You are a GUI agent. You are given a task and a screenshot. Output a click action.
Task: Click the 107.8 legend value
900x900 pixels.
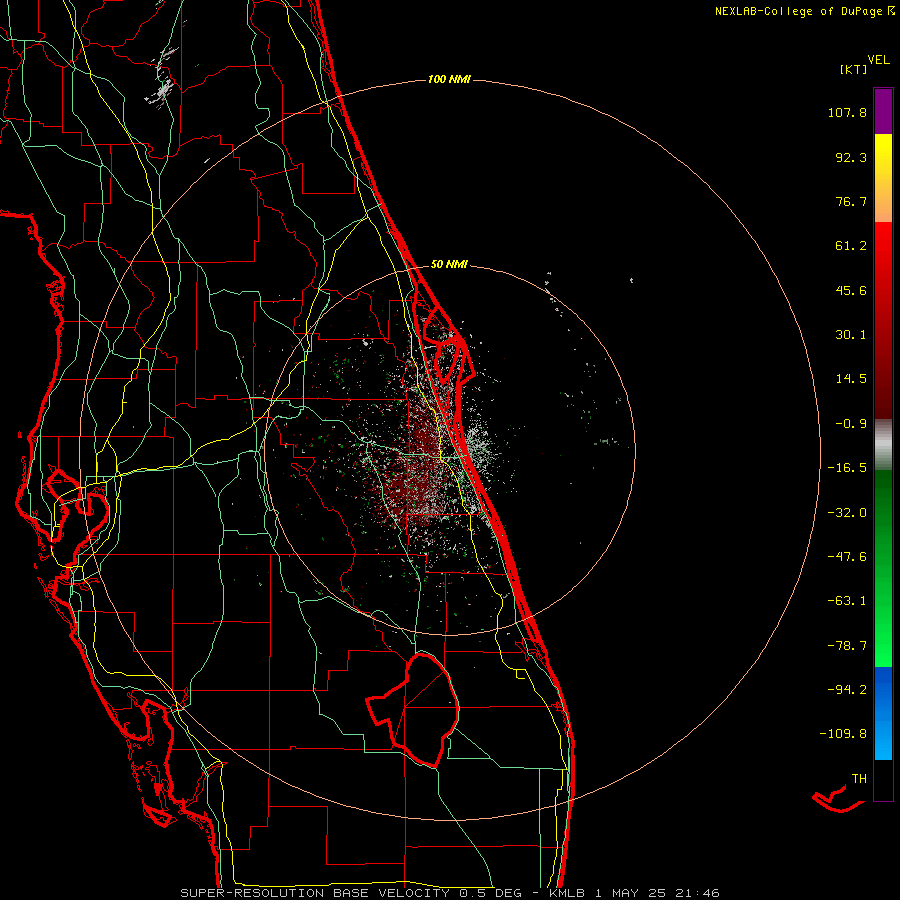847,112
